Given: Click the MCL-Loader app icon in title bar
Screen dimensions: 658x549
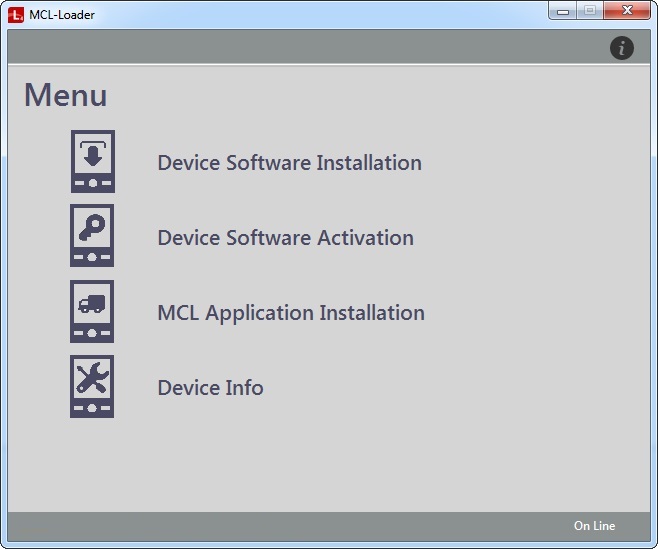Looking at the screenshot, I should [x=16, y=15].
